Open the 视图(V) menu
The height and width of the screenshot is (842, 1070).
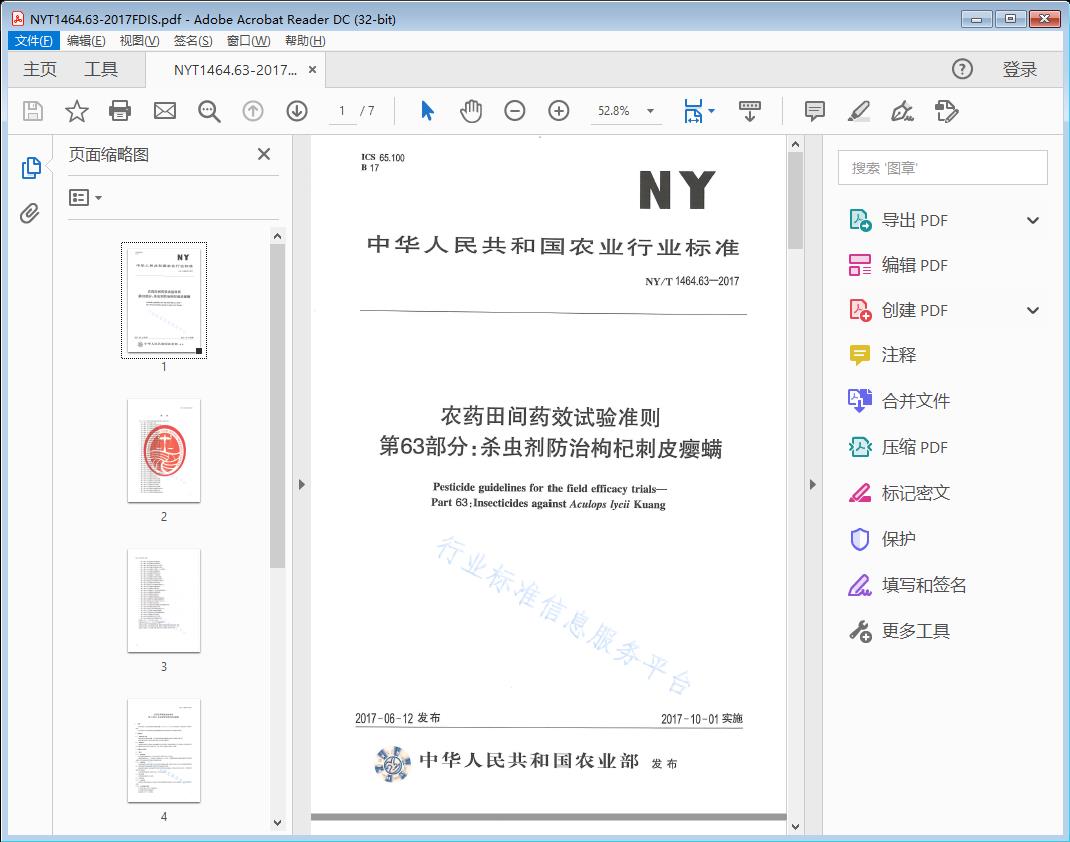139,41
